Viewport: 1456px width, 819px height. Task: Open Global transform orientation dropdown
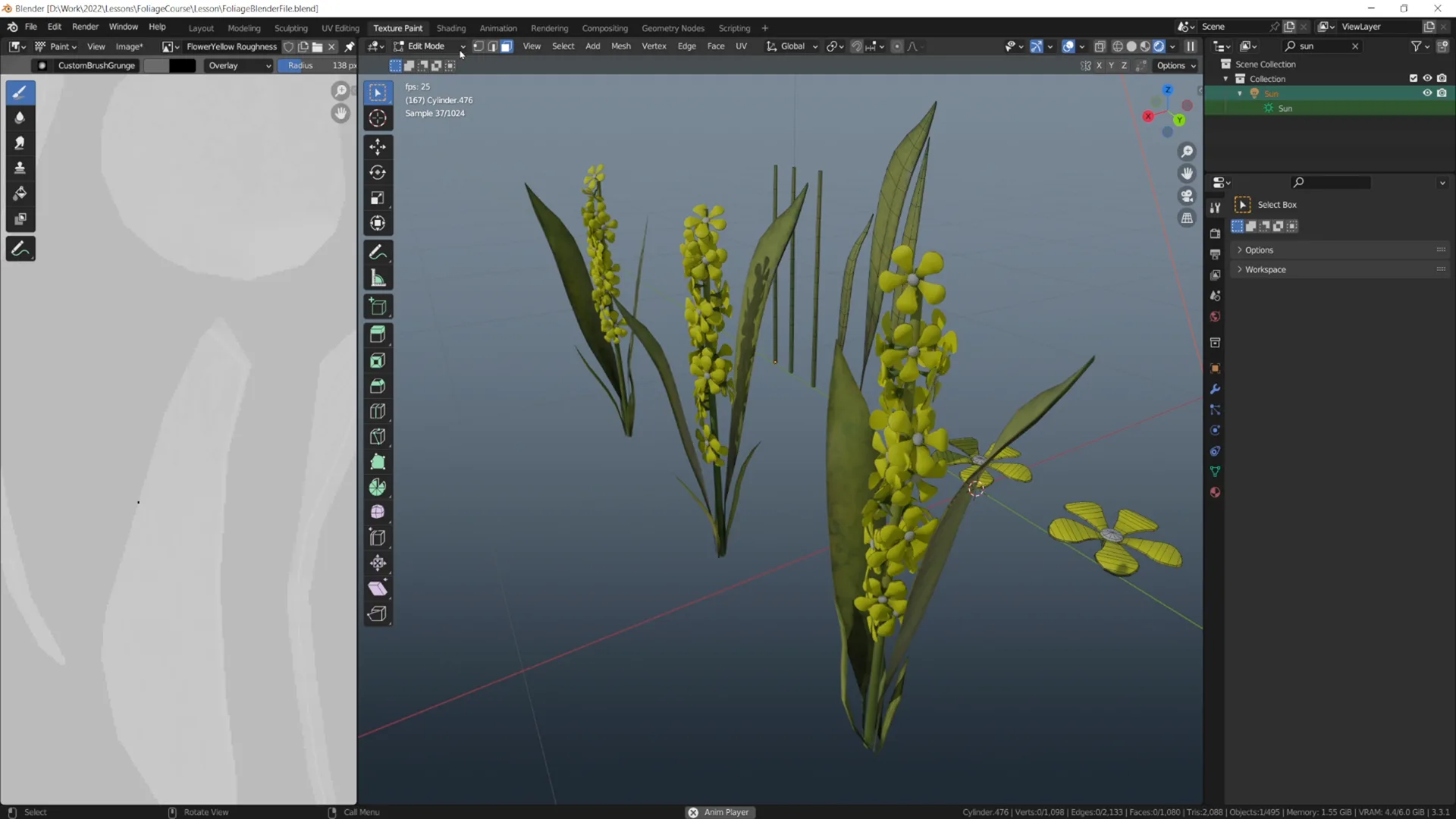pyautogui.click(x=792, y=46)
